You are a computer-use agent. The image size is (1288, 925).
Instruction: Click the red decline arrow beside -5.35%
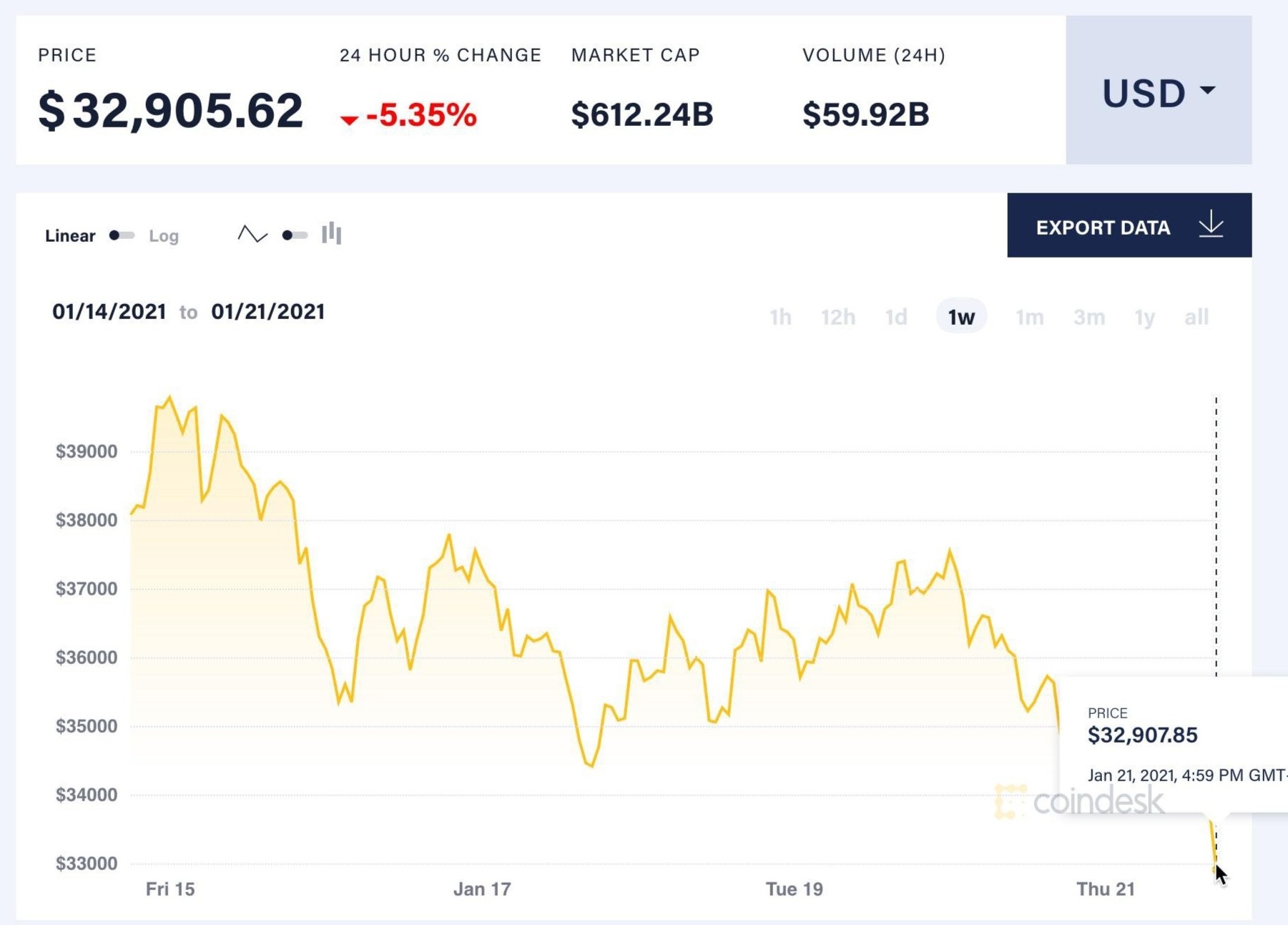(350, 120)
